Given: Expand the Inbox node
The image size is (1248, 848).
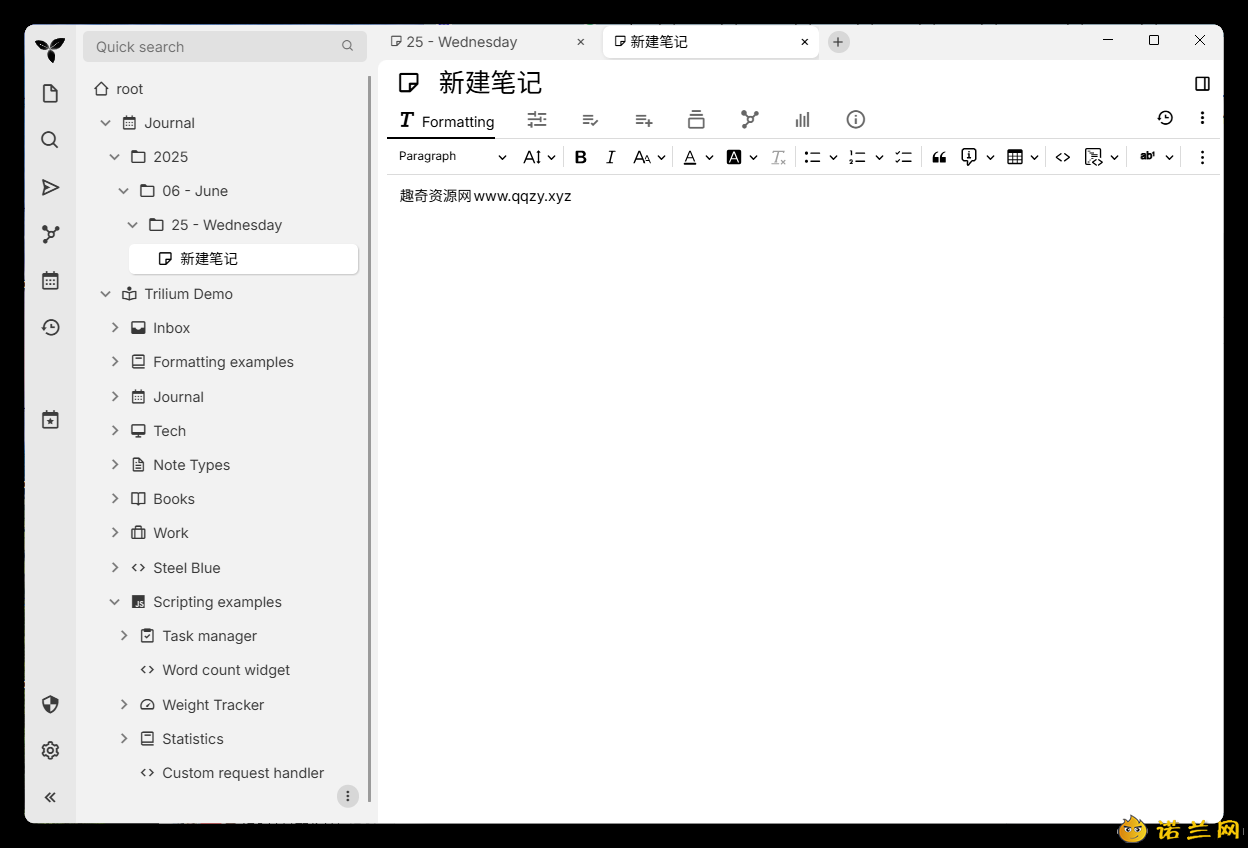Looking at the screenshot, I should 115,328.
